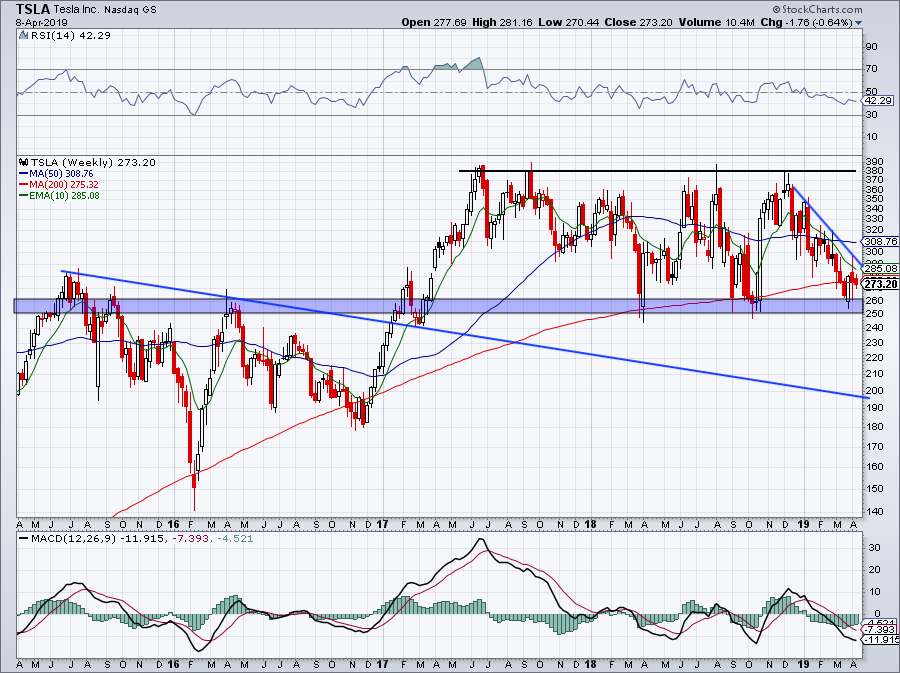Click the 273.20 last price tag on axis
Viewport: 900px width, 673px height.
coord(880,284)
